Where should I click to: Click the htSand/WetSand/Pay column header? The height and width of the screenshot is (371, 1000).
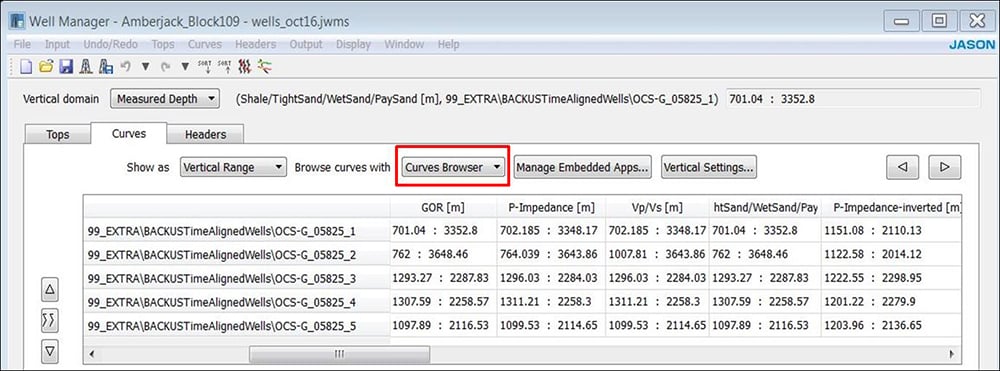coord(765,208)
